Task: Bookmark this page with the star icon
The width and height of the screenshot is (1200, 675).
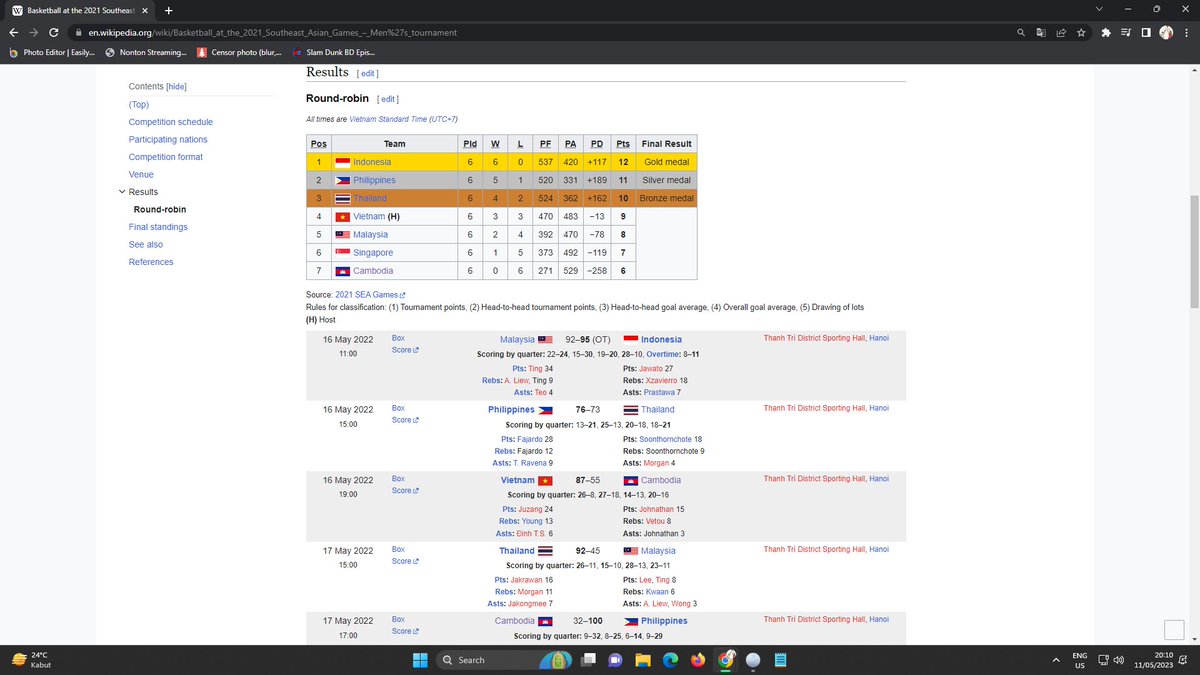Action: [1081, 32]
